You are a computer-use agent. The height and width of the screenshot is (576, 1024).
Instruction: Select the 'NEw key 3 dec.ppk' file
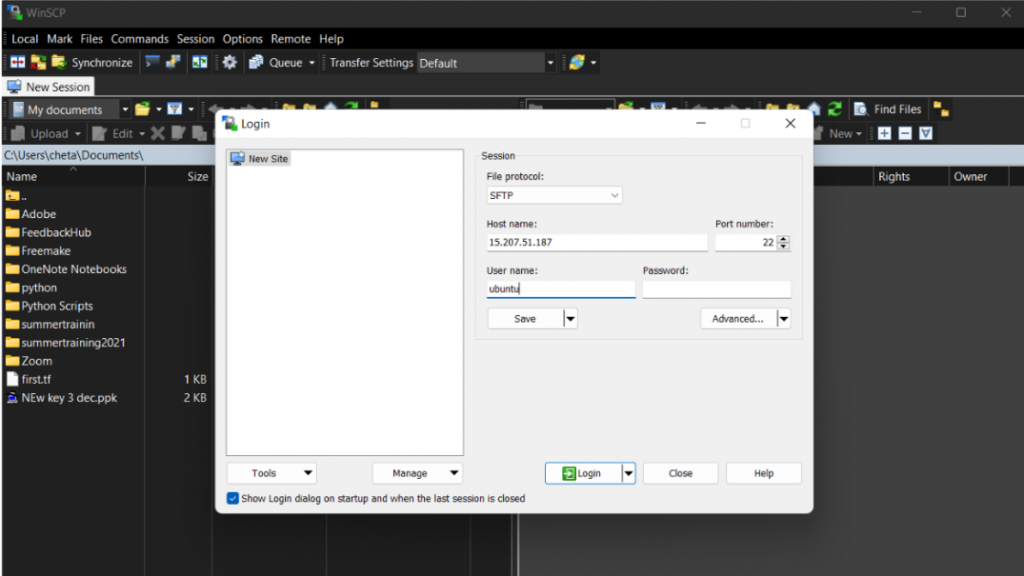(x=63, y=398)
